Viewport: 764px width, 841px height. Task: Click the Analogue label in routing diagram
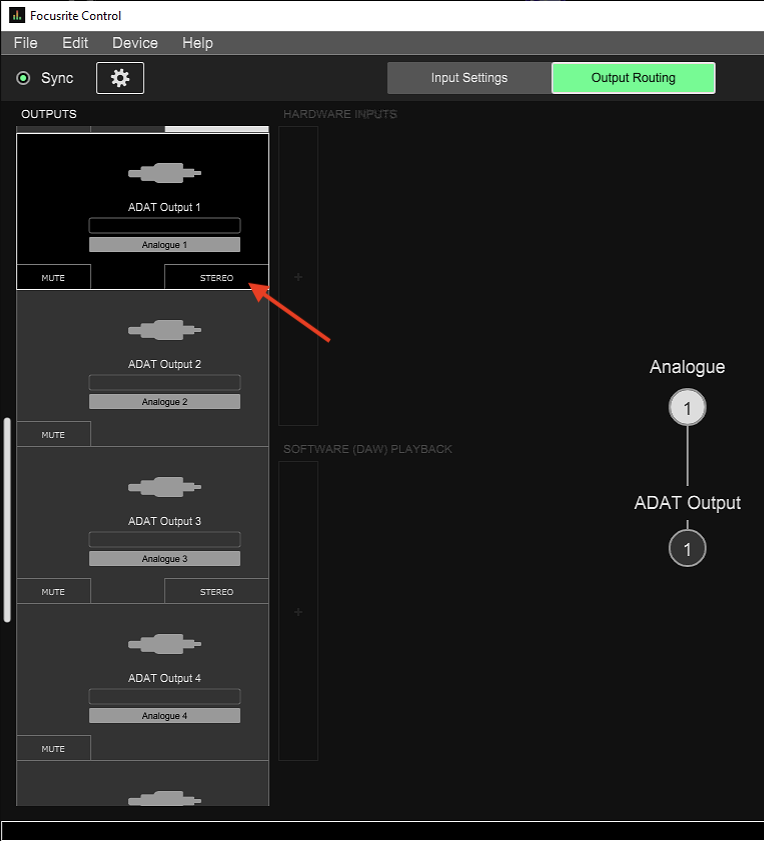tap(687, 367)
